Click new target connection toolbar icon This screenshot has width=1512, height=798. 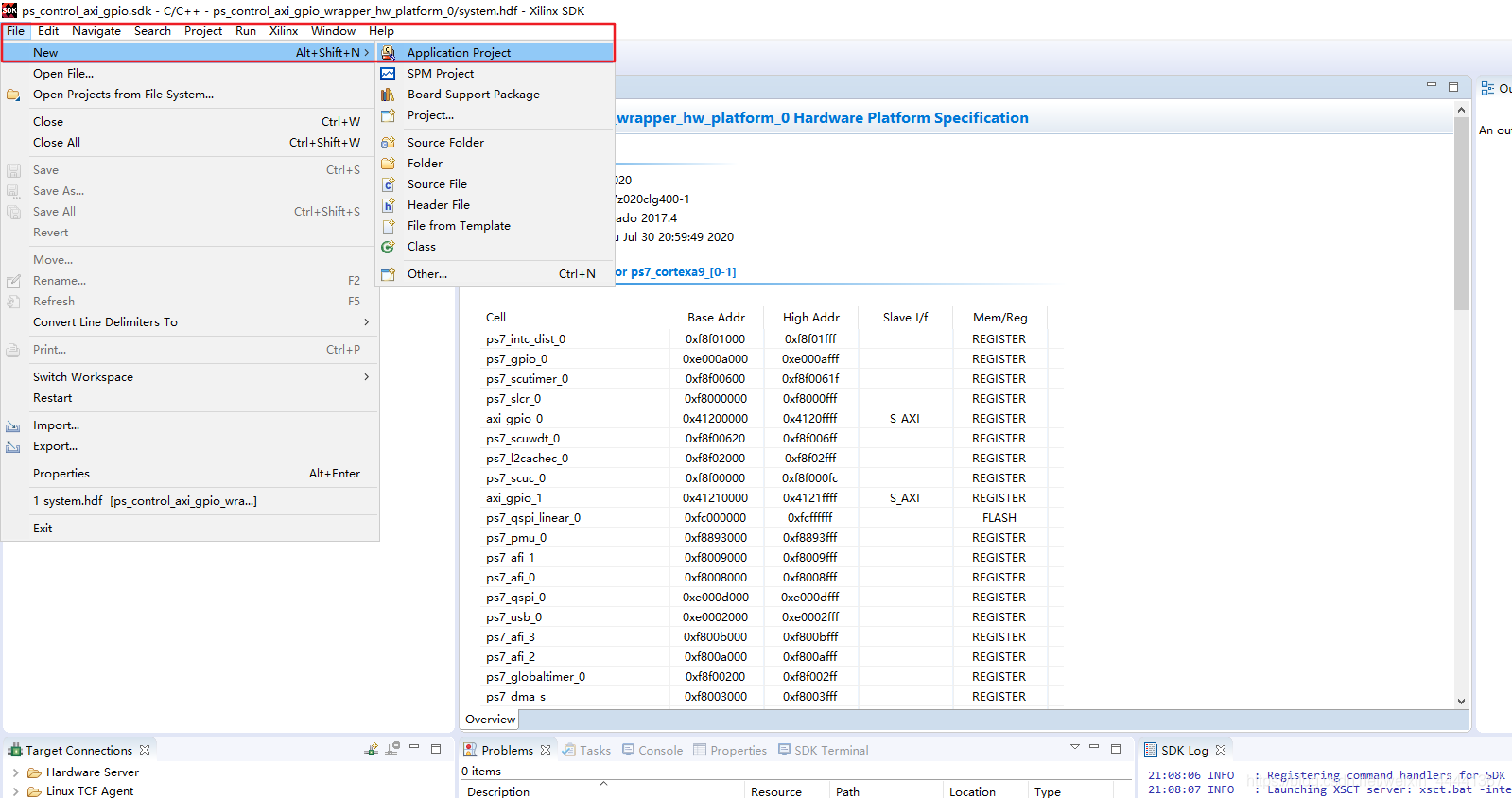point(372,749)
